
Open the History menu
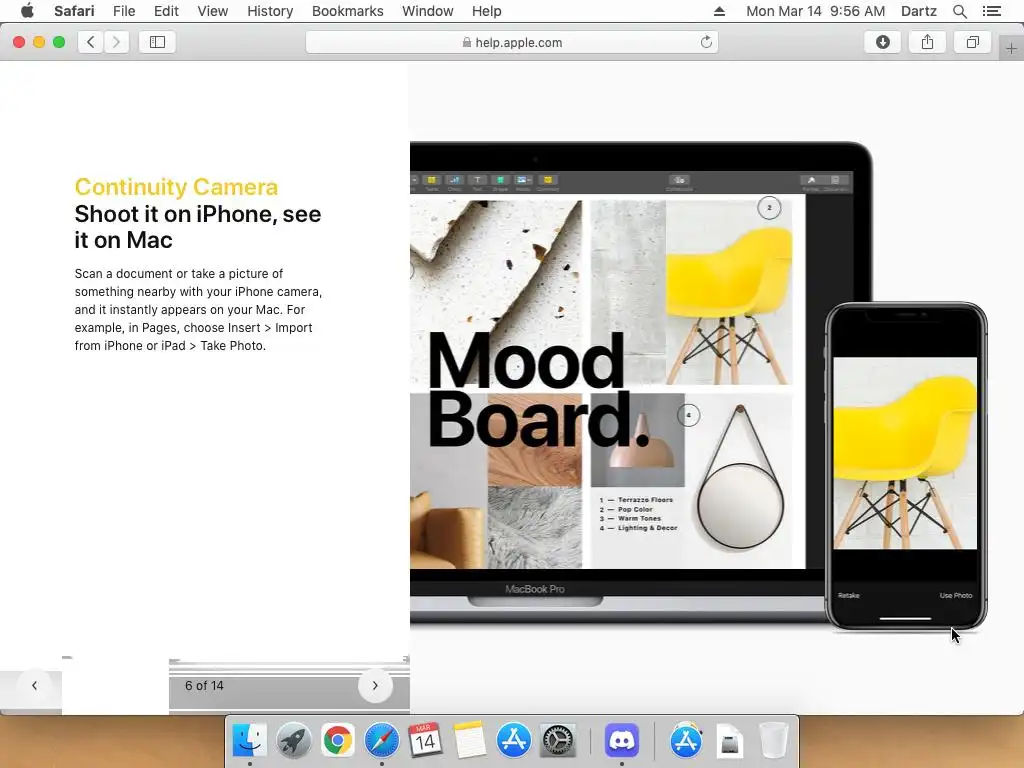point(270,11)
